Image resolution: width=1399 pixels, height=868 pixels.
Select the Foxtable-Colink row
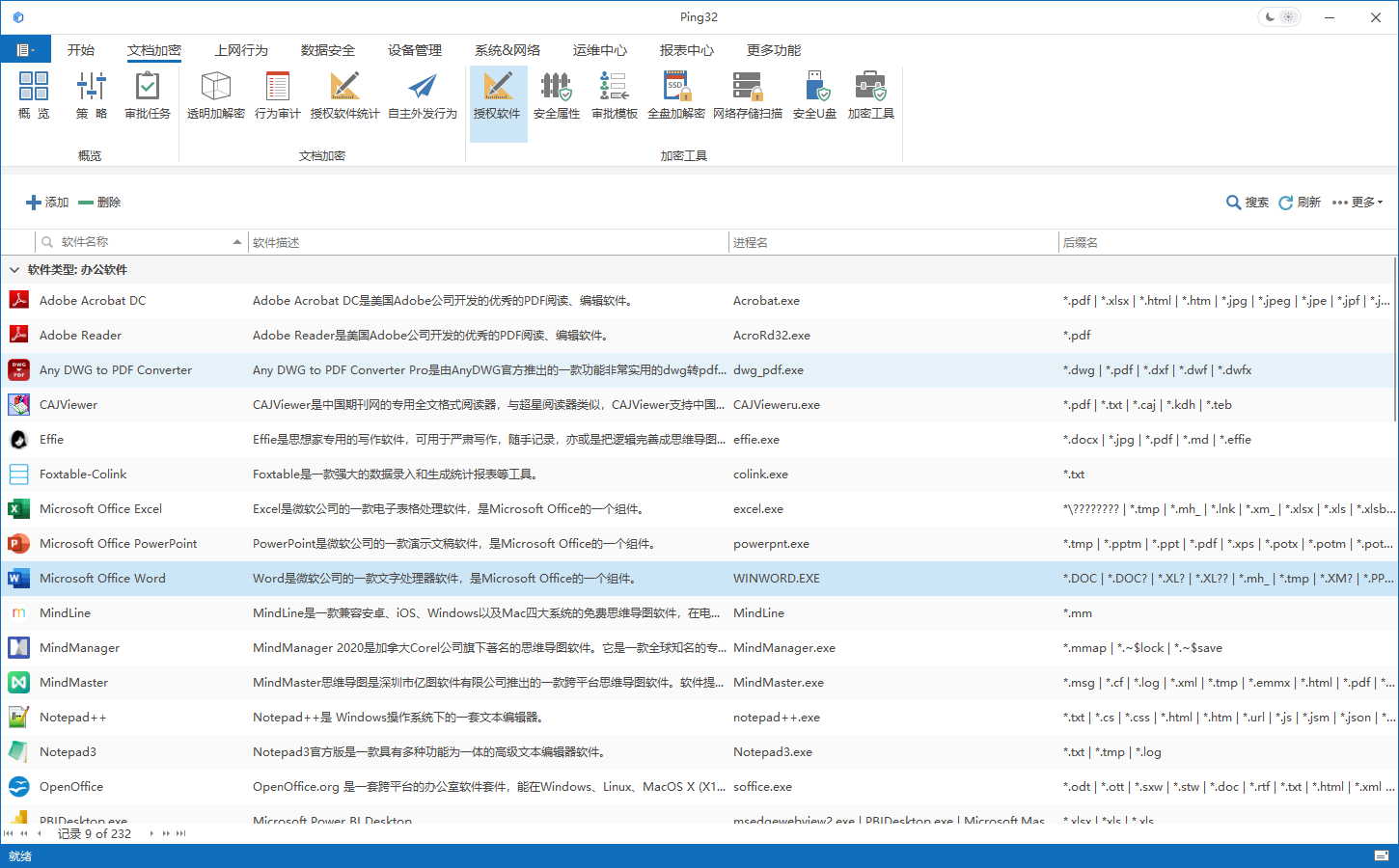(699, 475)
